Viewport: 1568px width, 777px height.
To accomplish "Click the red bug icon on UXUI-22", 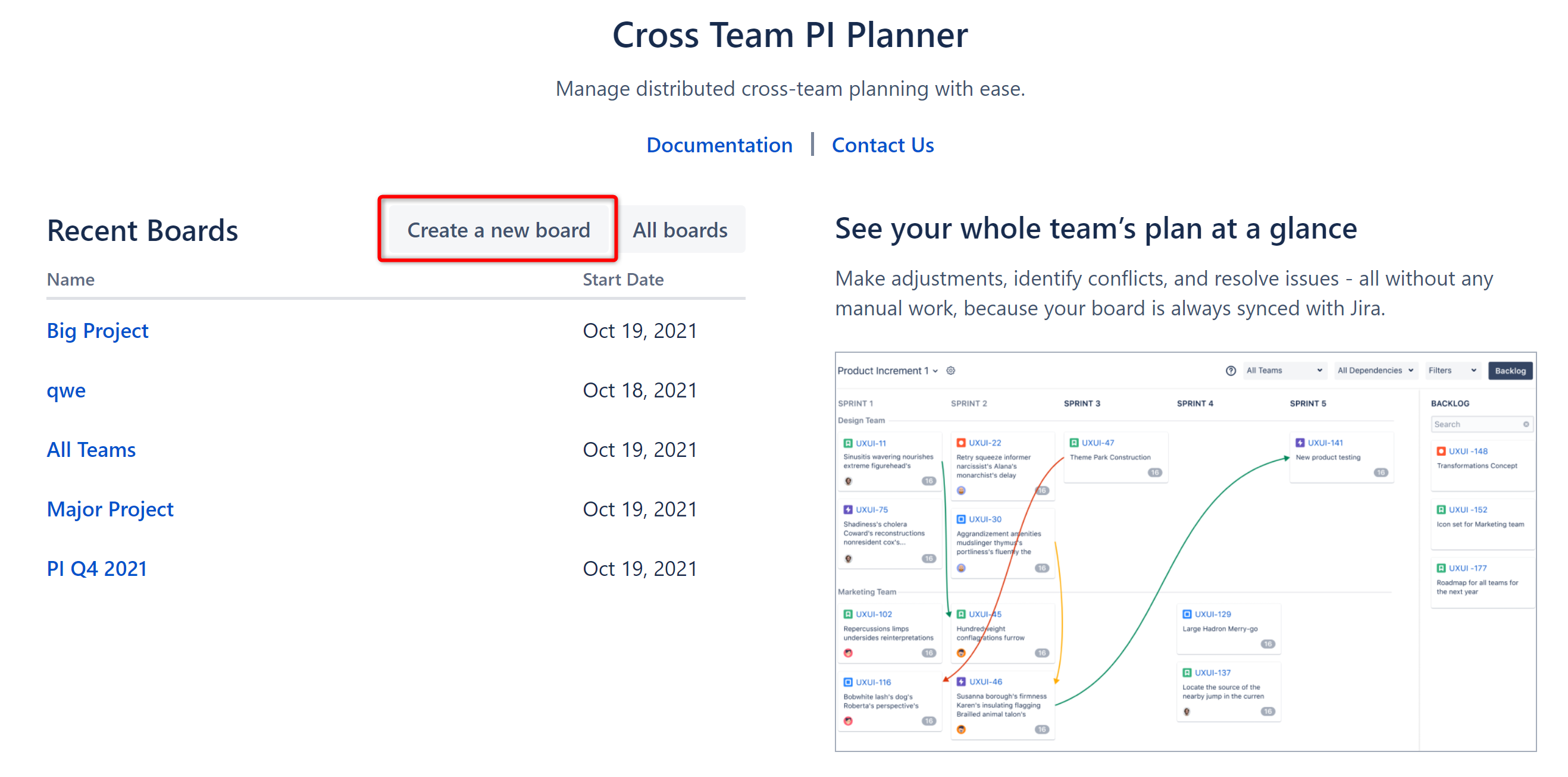I will pyautogui.click(x=962, y=443).
